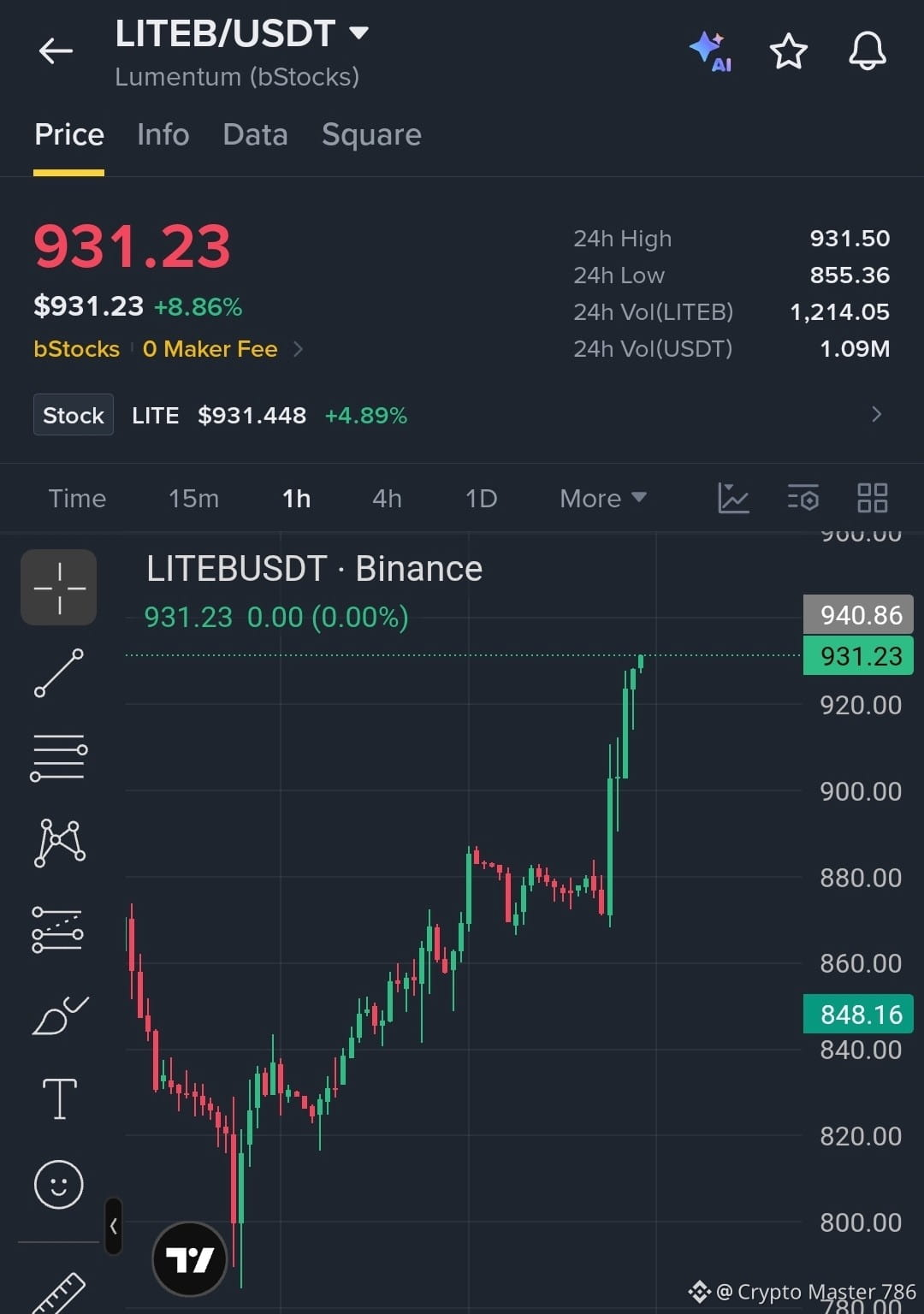Image resolution: width=924 pixels, height=1314 pixels.
Task: Select the horizontal lines Fibonacci tool
Action: (x=59, y=758)
